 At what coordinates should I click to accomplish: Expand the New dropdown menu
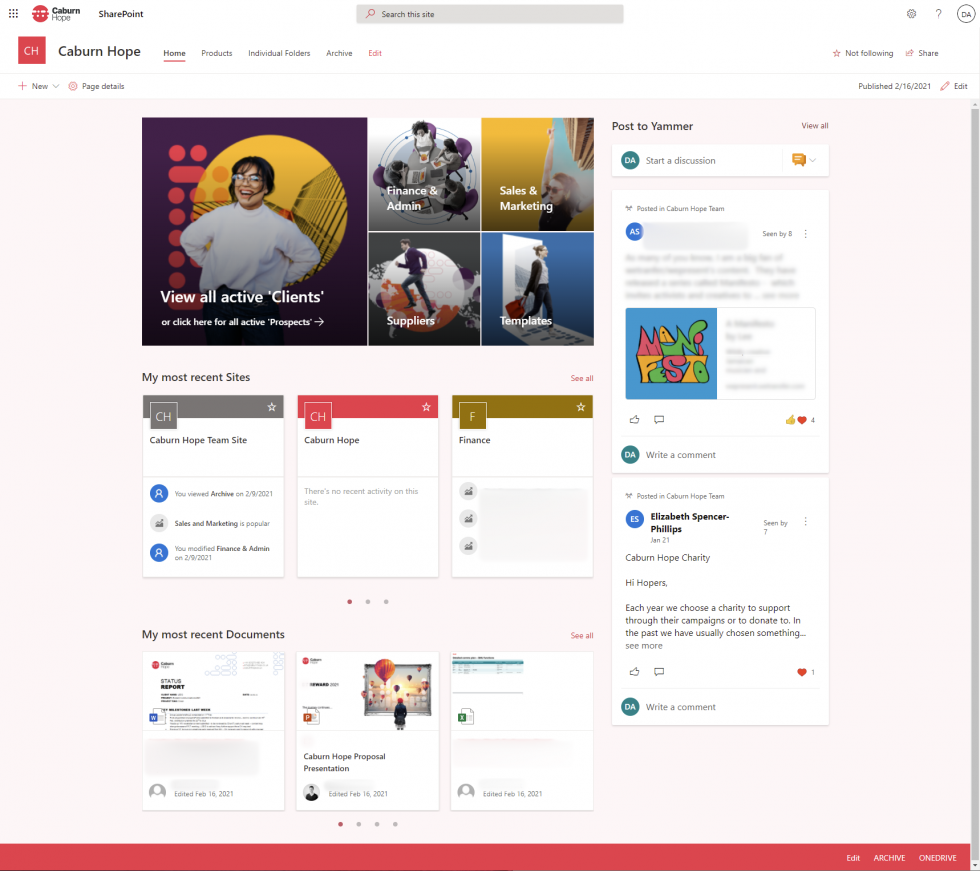(55, 86)
